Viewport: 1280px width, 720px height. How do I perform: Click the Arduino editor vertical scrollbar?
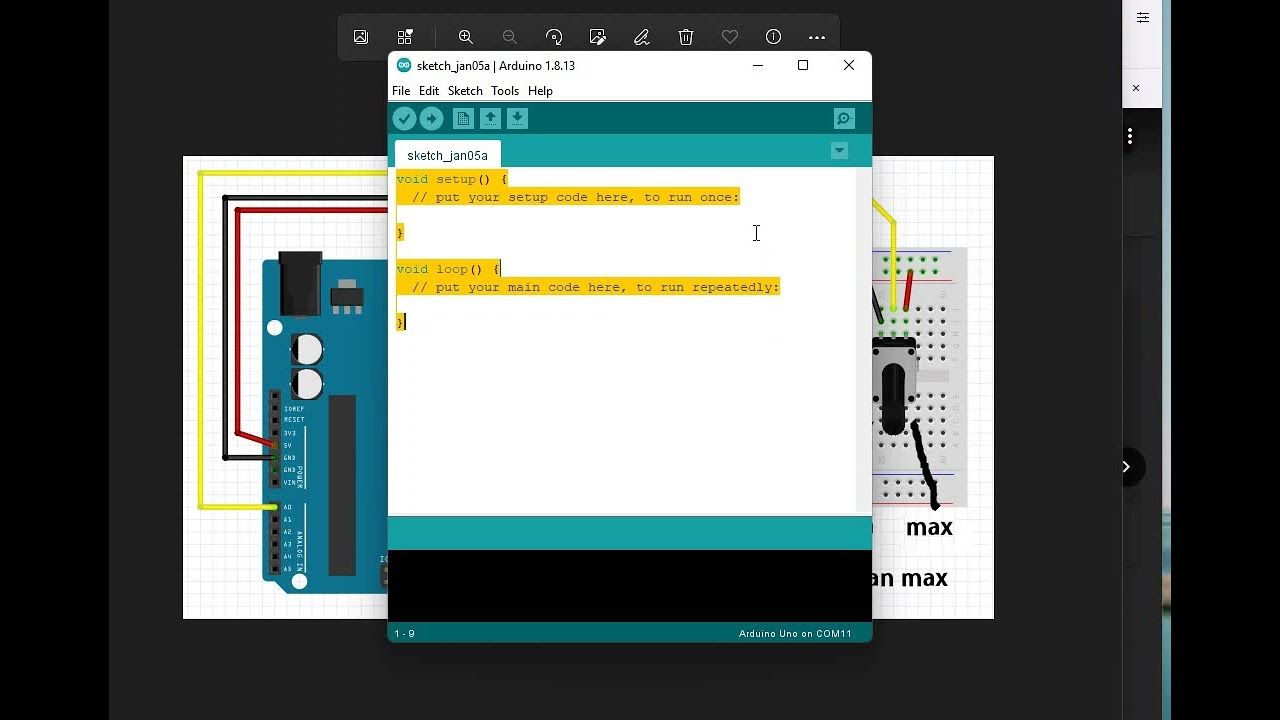[863, 340]
